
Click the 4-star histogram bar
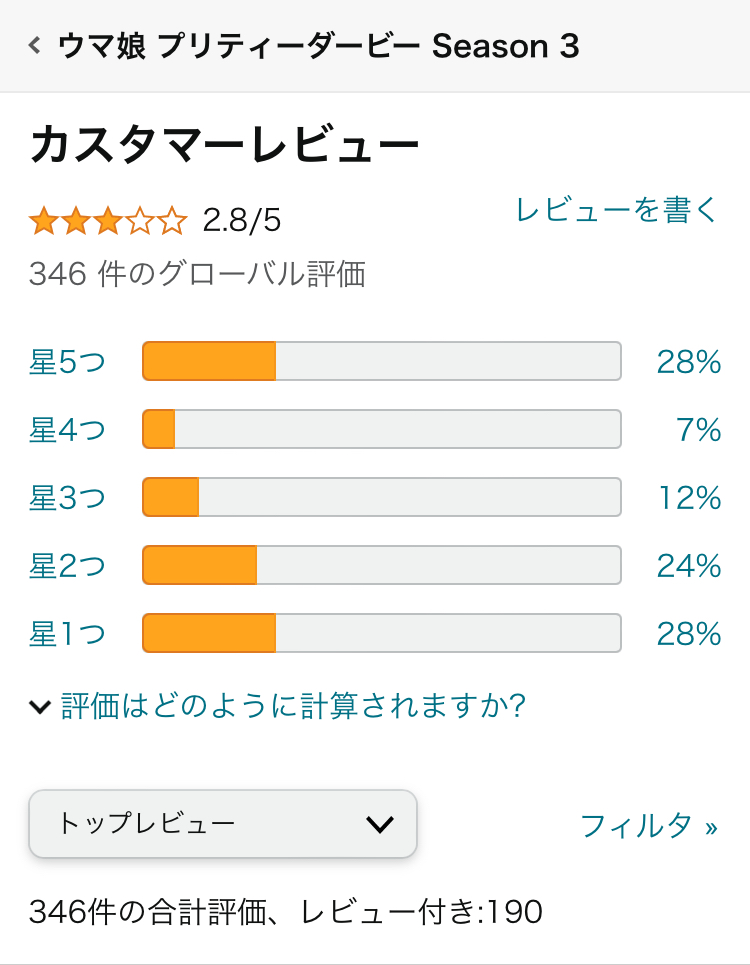tap(382, 429)
